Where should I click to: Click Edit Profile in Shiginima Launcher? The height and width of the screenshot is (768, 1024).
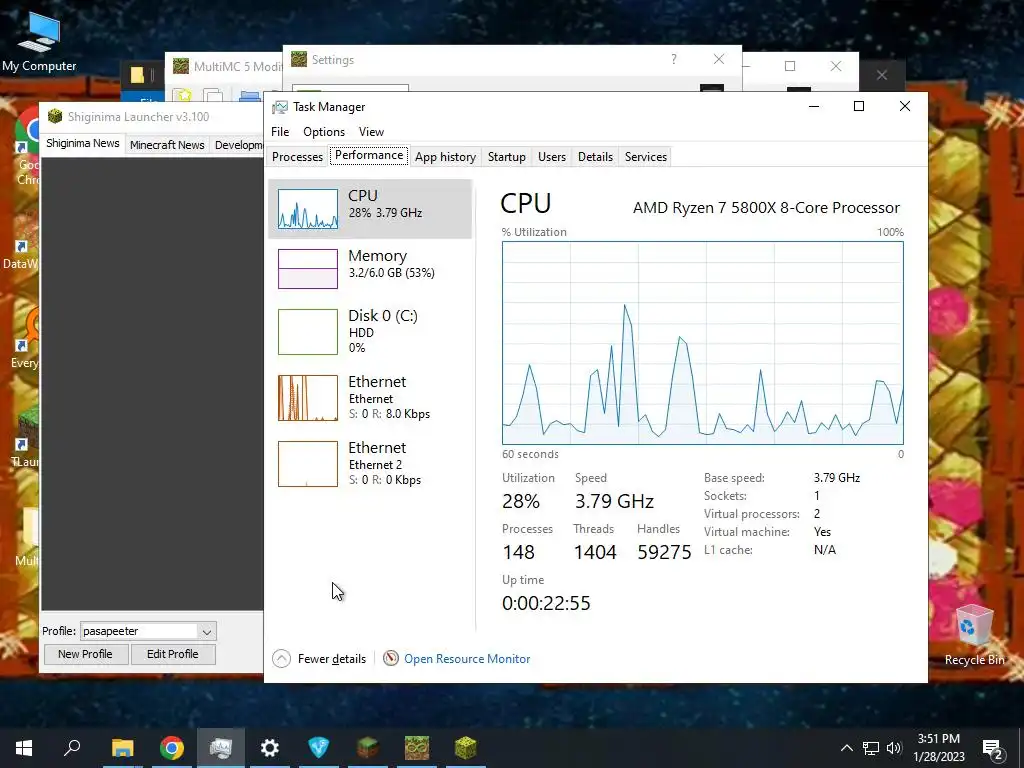[x=172, y=654]
